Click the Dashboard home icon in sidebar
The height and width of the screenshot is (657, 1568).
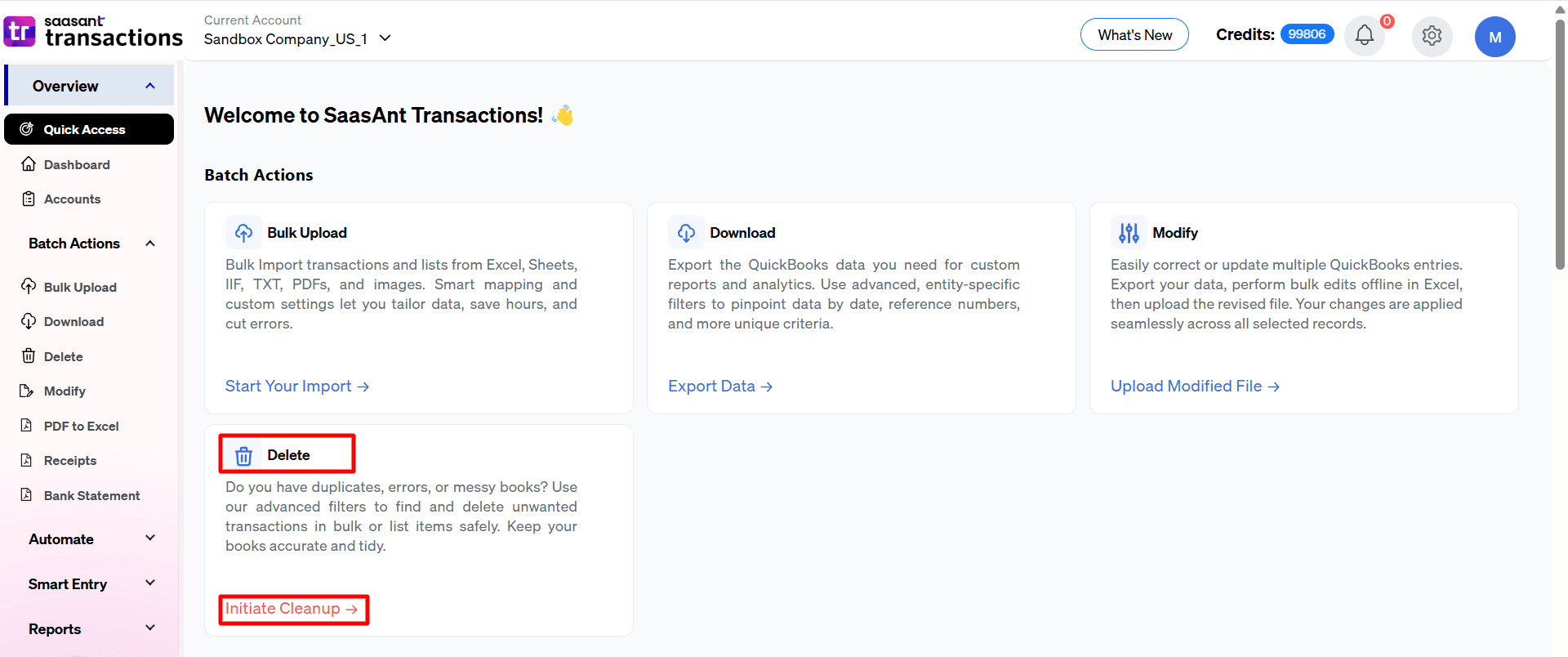29,164
